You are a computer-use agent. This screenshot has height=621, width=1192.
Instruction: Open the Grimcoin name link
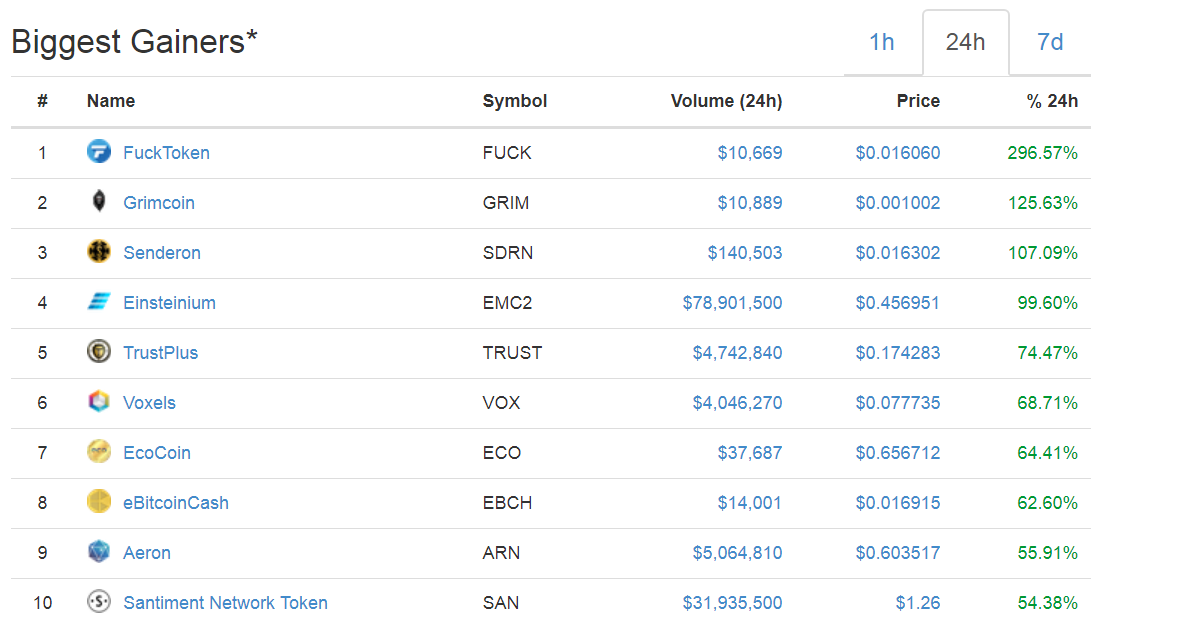(159, 203)
